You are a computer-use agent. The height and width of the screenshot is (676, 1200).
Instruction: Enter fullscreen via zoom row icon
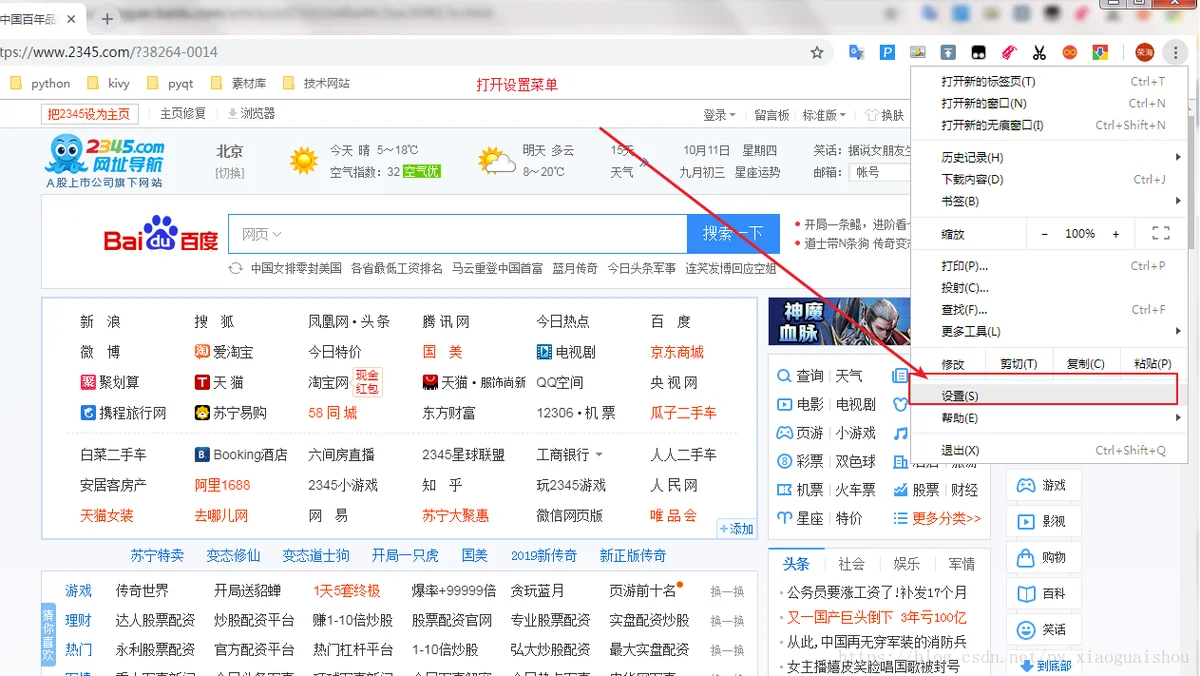tap(1161, 233)
